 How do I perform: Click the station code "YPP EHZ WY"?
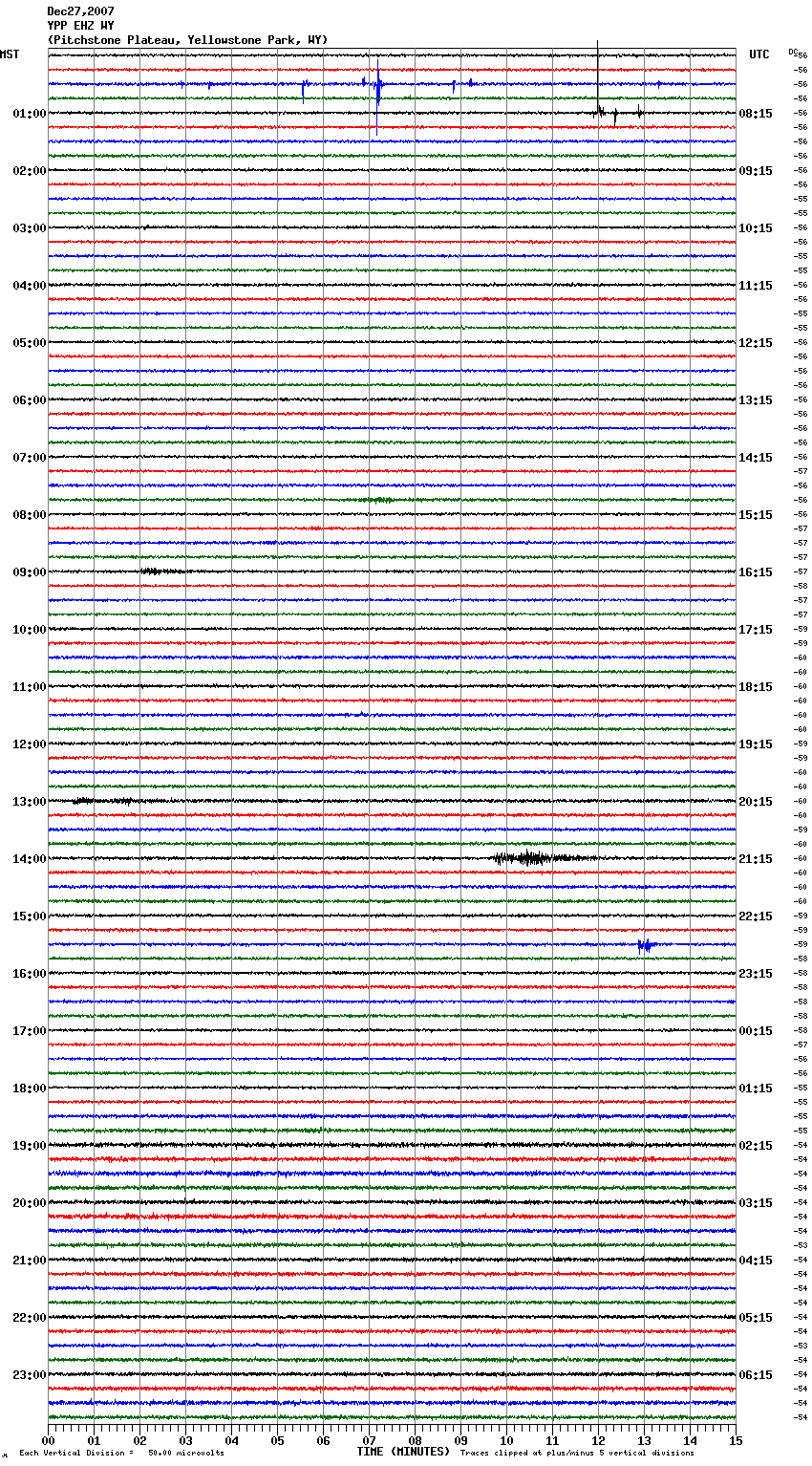coord(80,26)
